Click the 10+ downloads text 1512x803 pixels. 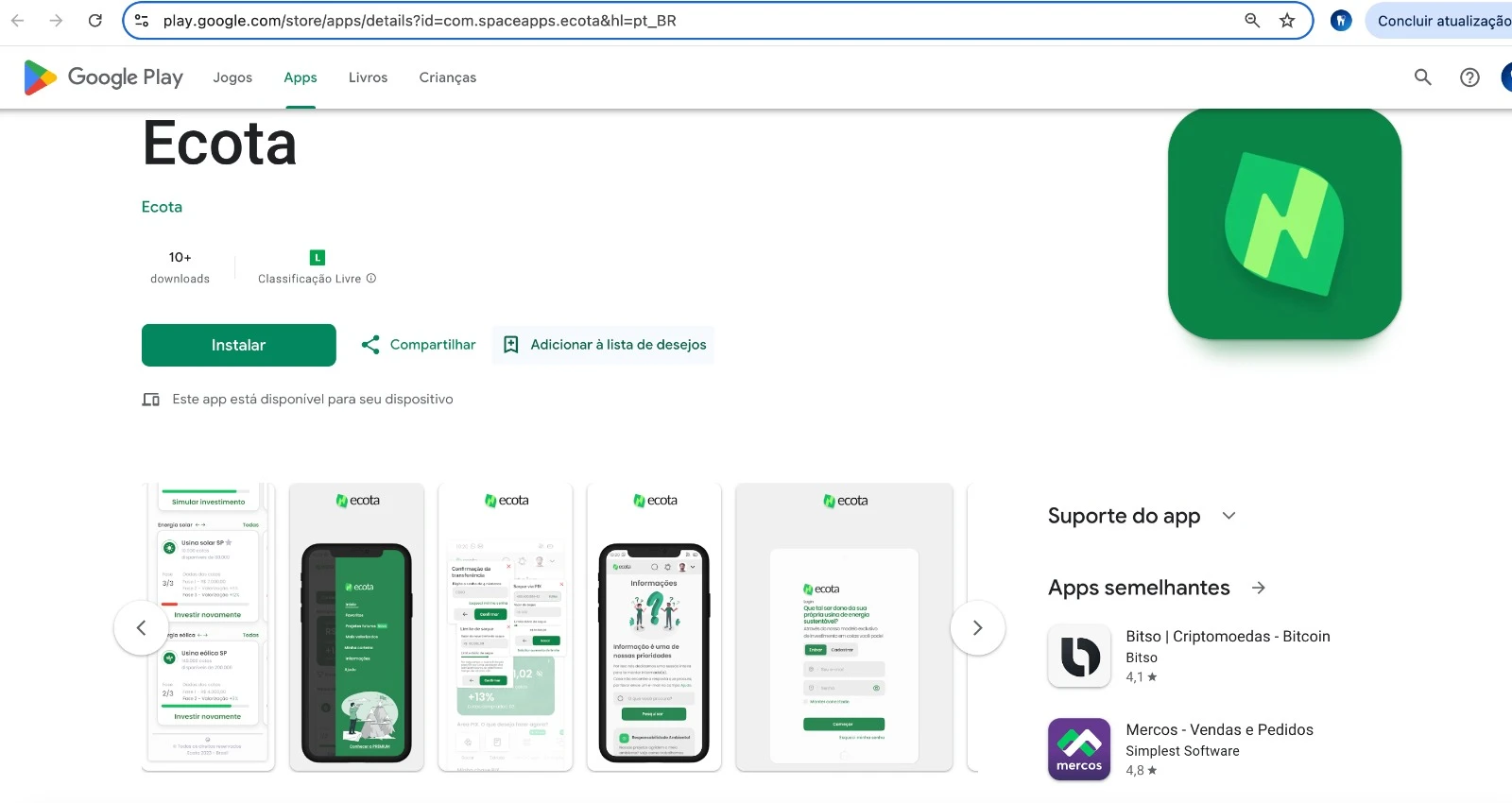[x=180, y=267]
